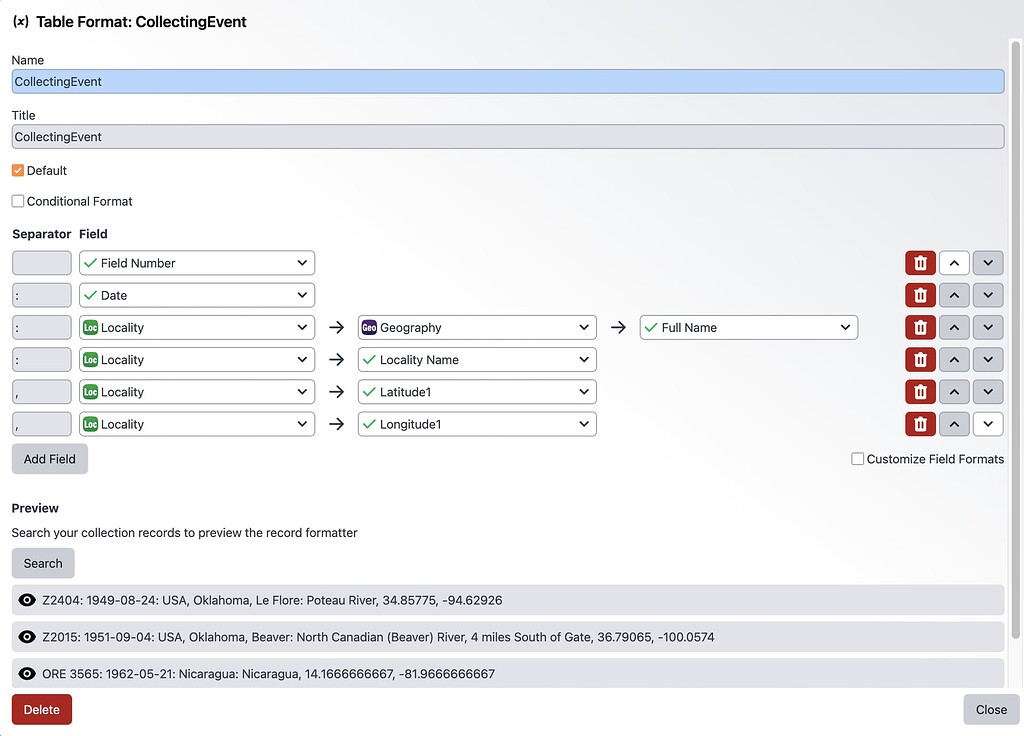Open the Geography field dropdown
The width and height of the screenshot is (1024, 736).
tap(476, 327)
